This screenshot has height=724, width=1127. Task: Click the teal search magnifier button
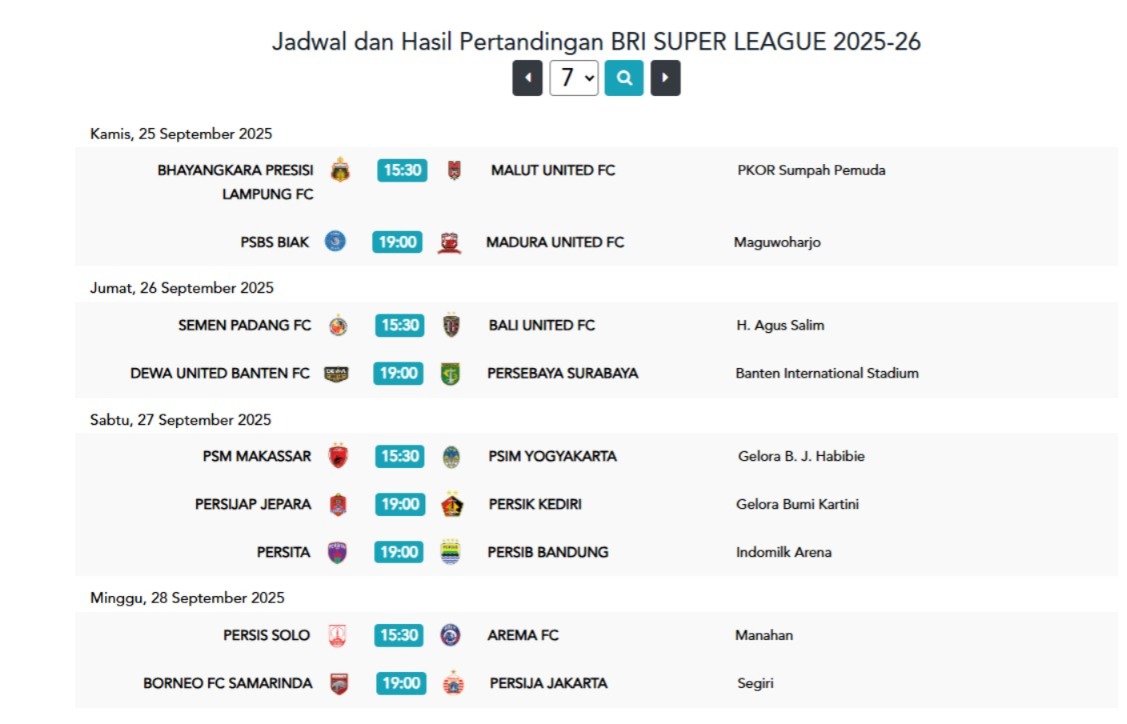(x=623, y=78)
